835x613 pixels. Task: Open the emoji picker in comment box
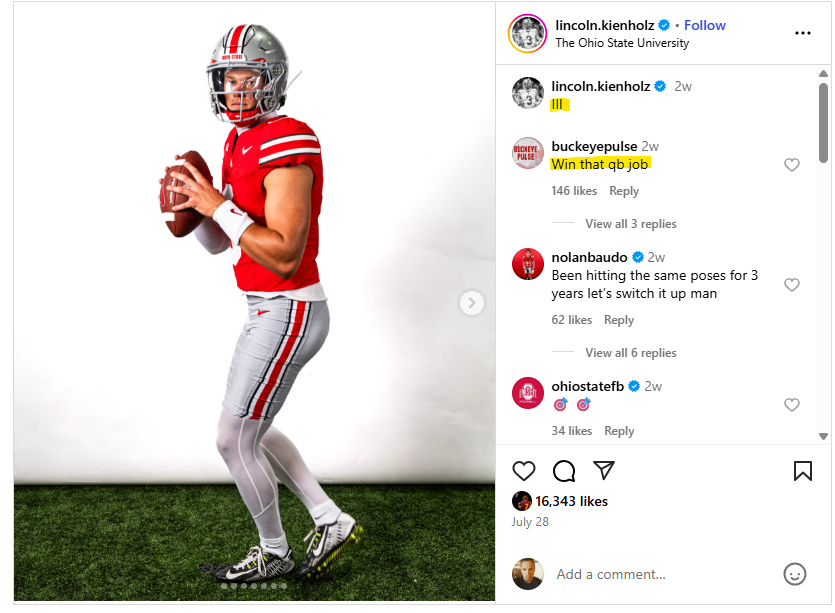[795, 574]
